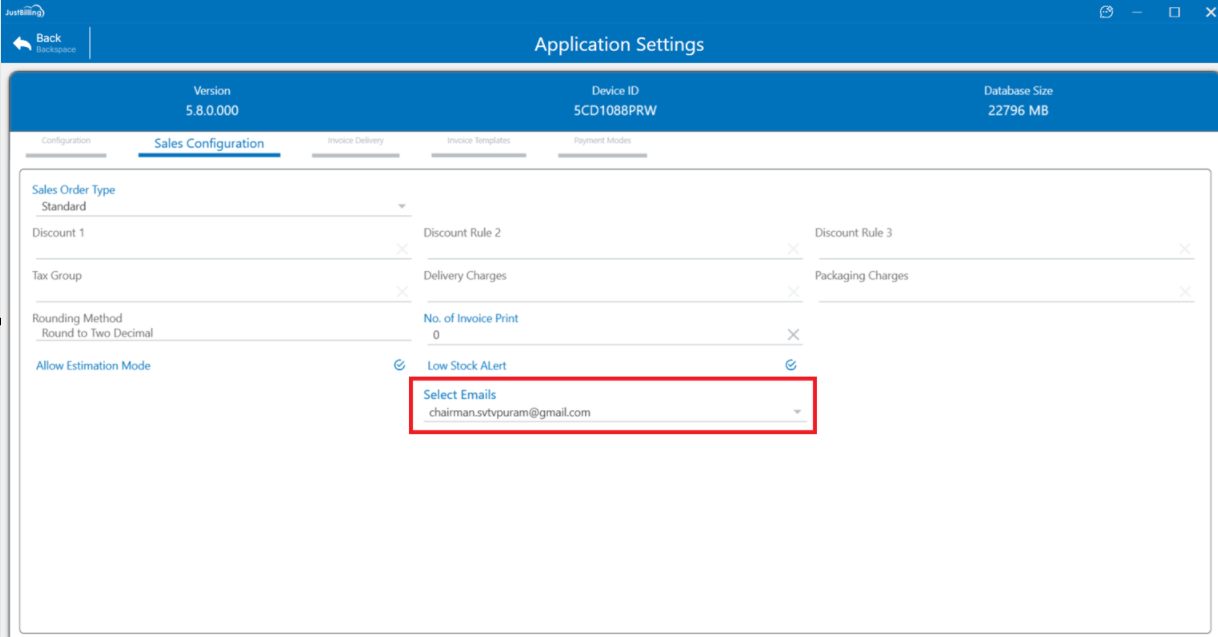Expand the Select Emails dropdown
Image resolution: width=1218 pixels, height=637 pixels.
797,412
